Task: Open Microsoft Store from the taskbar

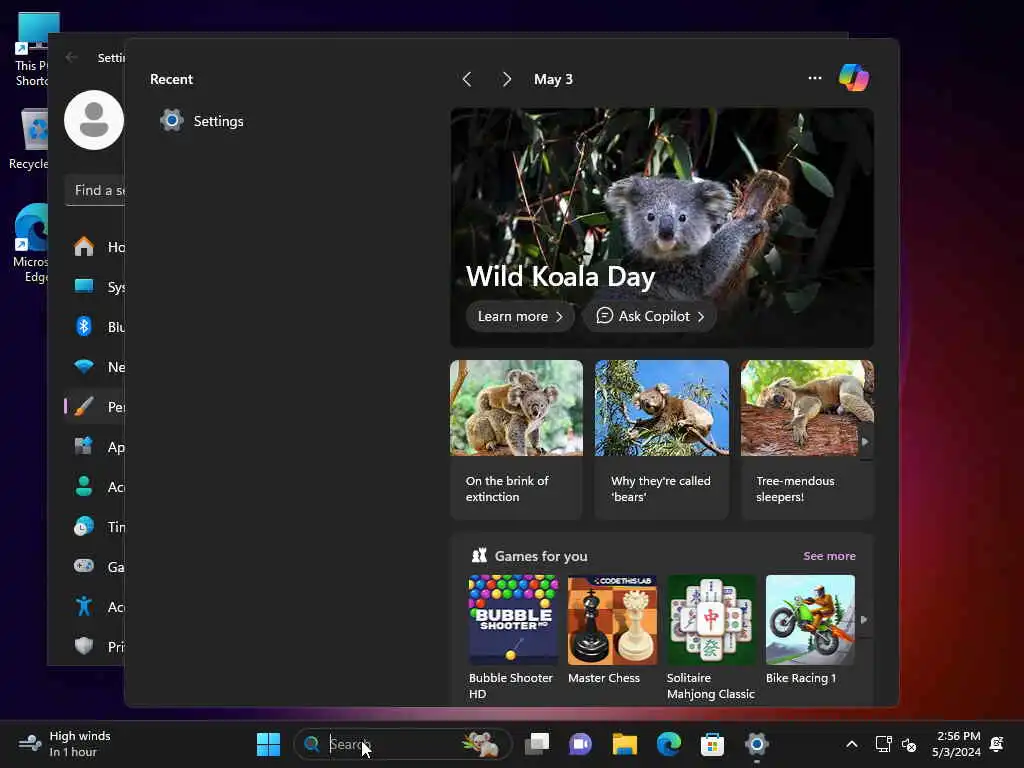Action: click(x=712, y=744)
